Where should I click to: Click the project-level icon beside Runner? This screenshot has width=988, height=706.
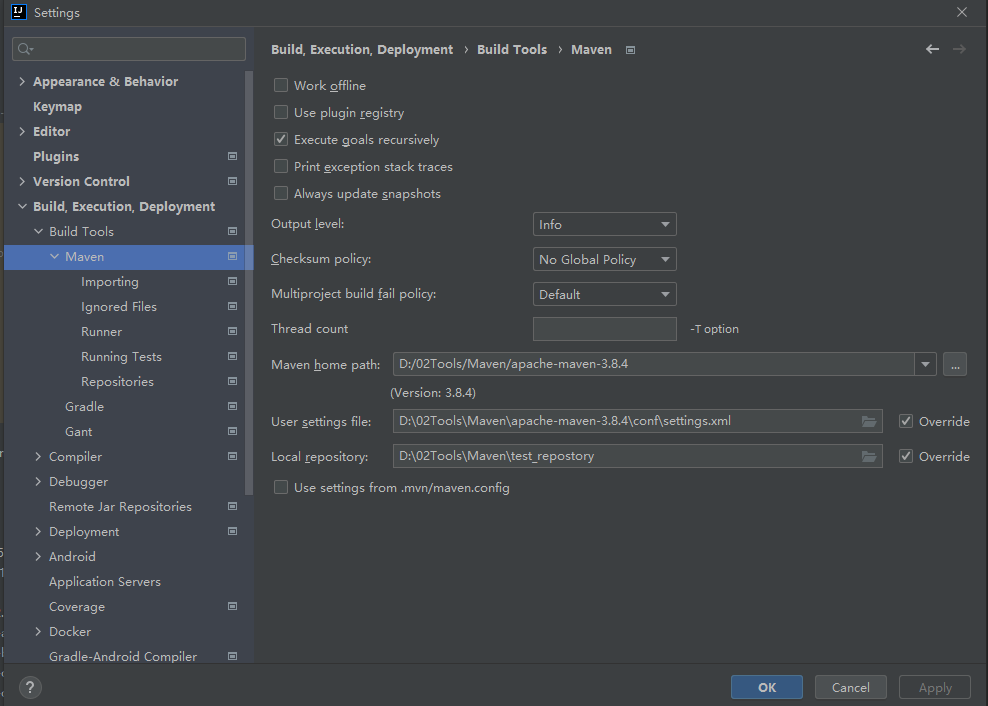[233, 332]
